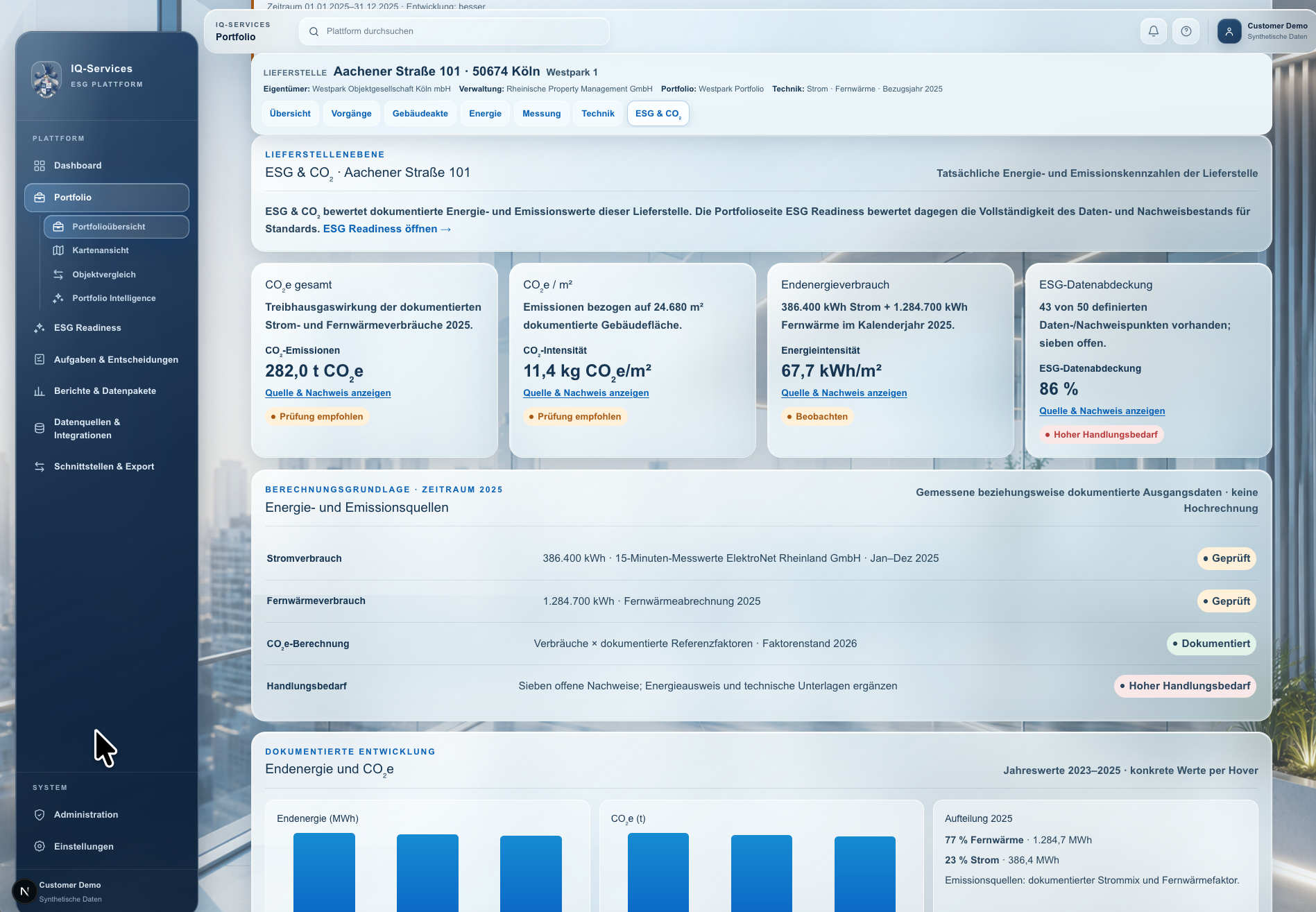Open ESG Readiness in the sidebar

tap(107, 328)
